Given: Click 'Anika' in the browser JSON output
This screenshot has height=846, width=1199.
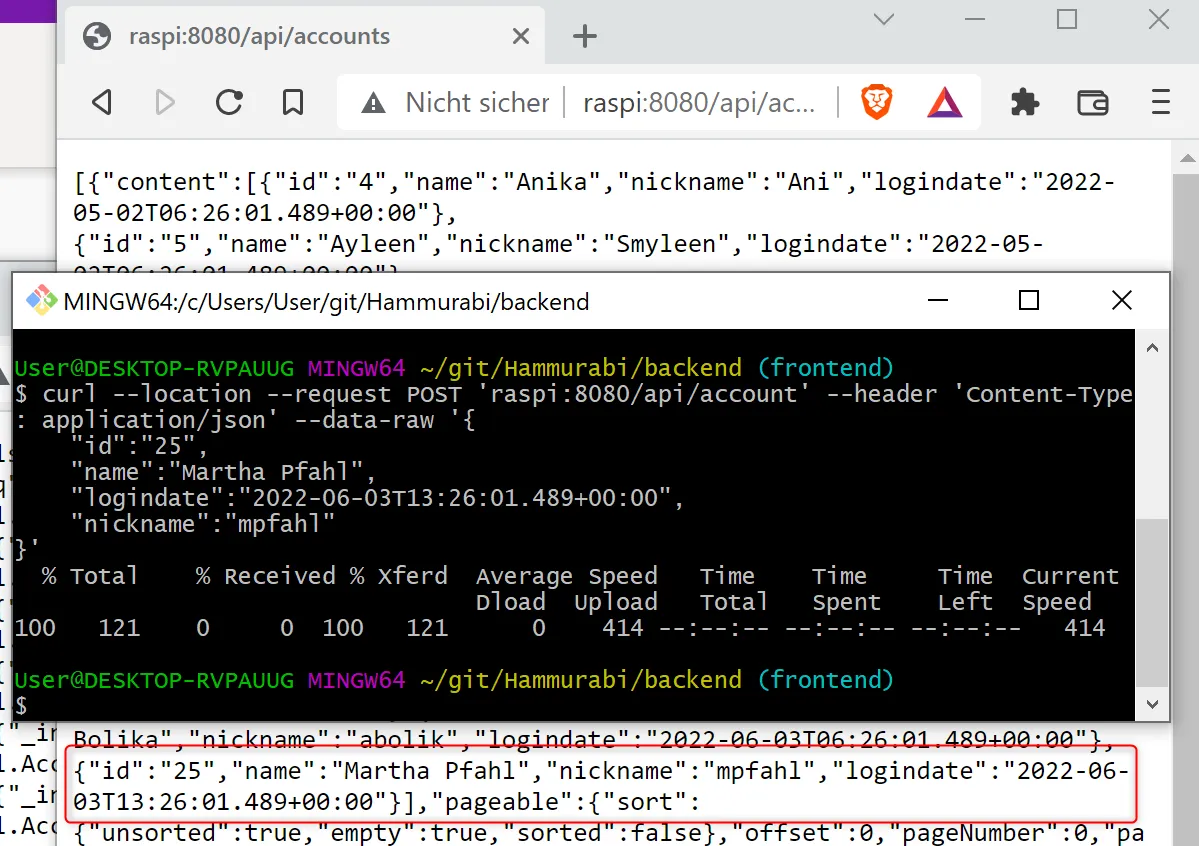Looking at the screenshot, I should click(x=552, y=182).
